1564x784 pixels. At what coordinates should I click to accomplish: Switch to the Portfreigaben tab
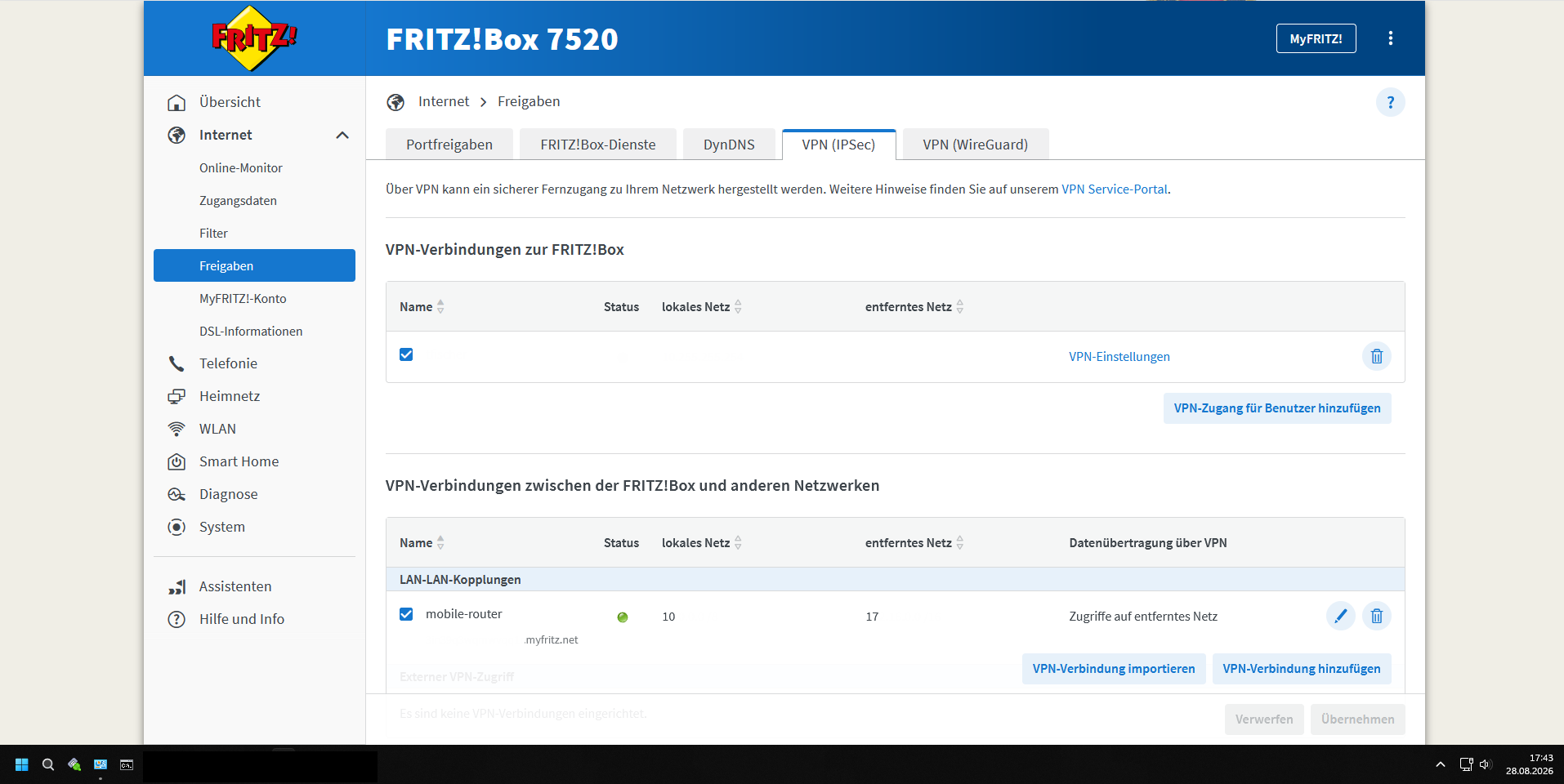click(x=449, y=145)
